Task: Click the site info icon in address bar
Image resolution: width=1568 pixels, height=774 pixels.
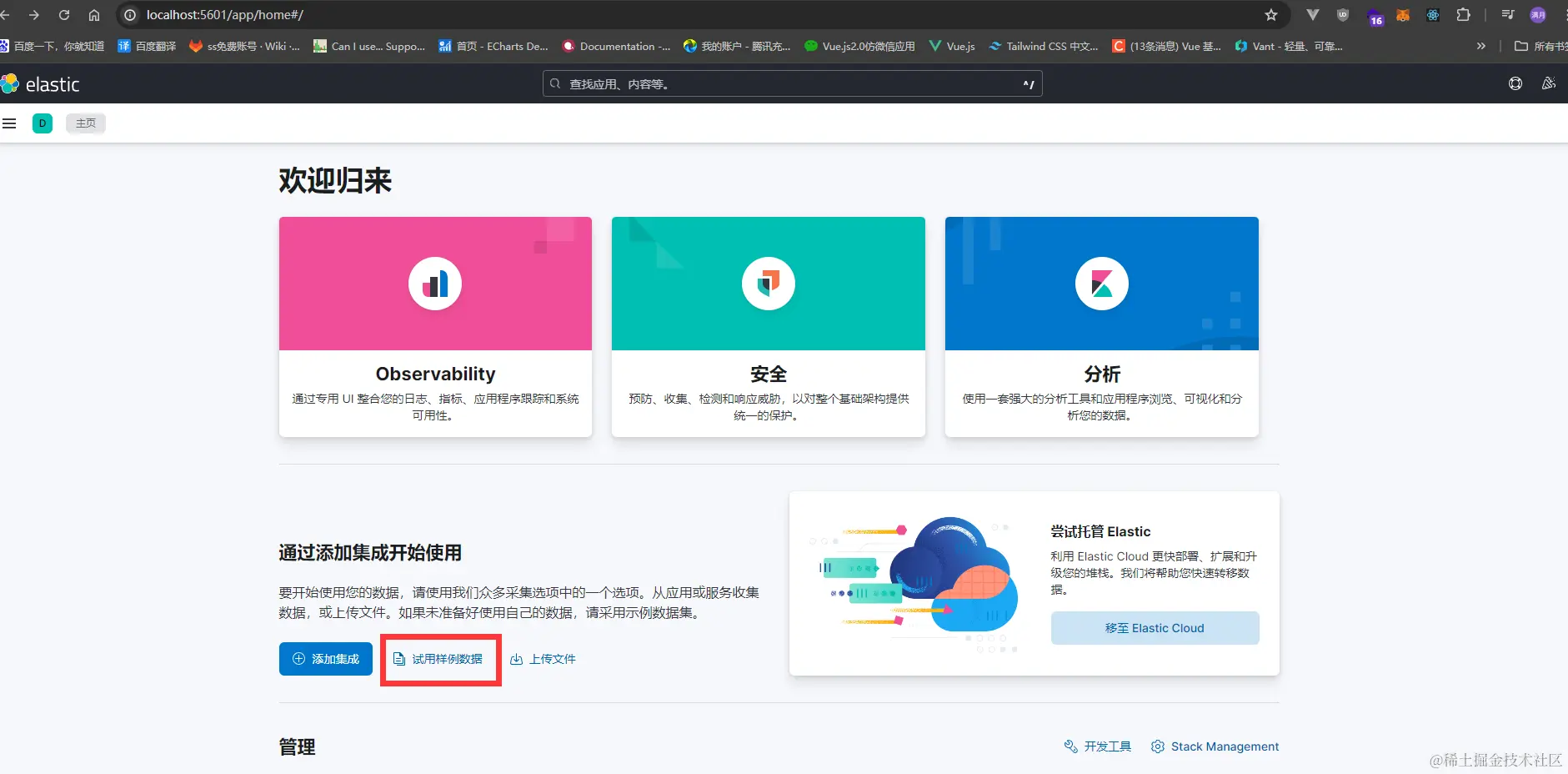Action: point(130,15)
